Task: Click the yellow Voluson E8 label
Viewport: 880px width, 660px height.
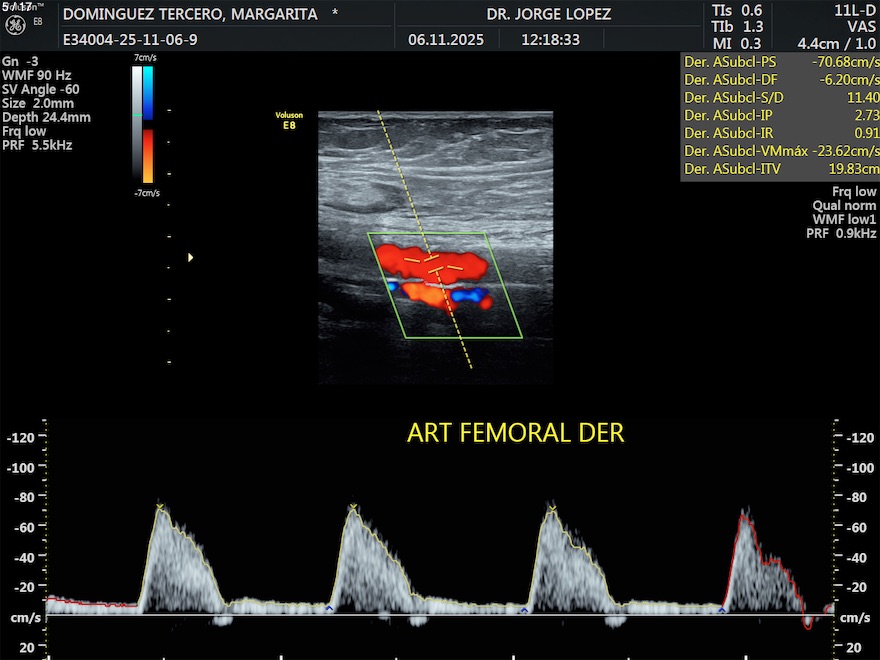Action: click(x=289, y=119)
